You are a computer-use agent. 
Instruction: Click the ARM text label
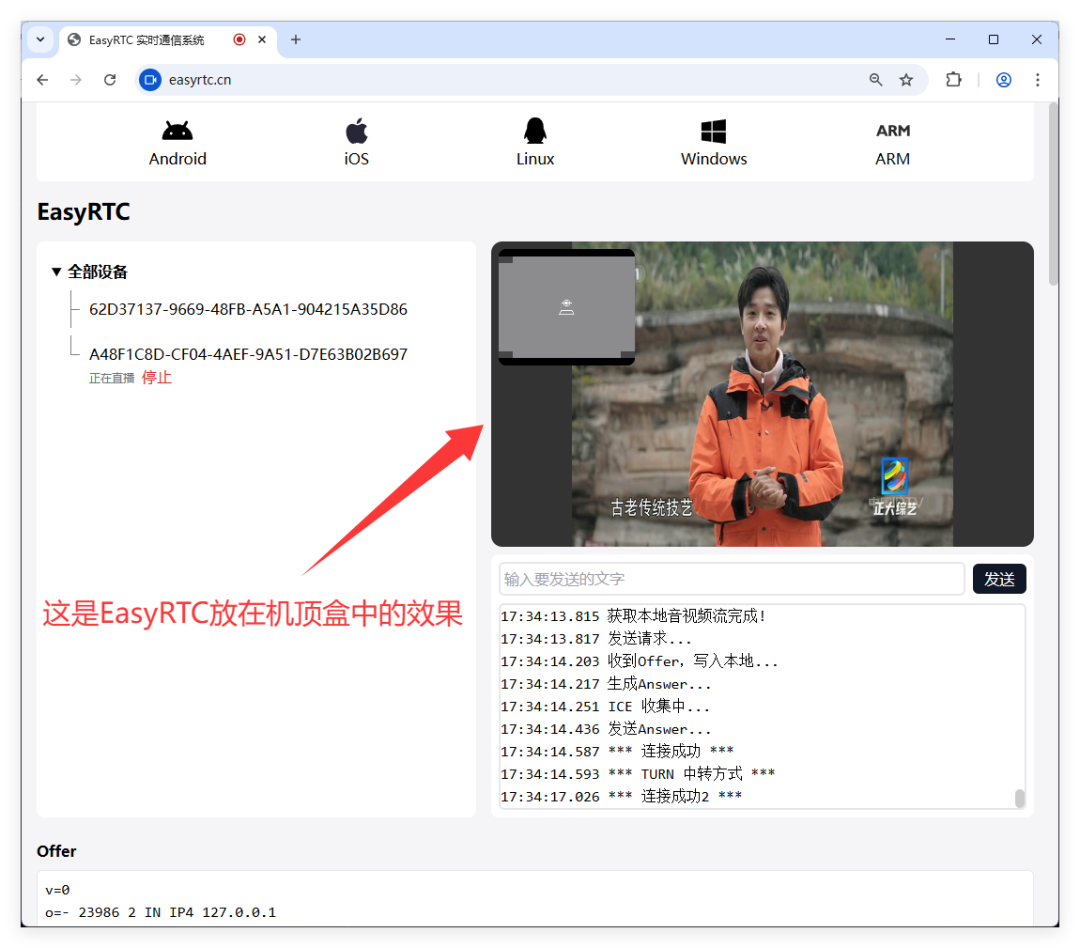(x=893, y=159)
